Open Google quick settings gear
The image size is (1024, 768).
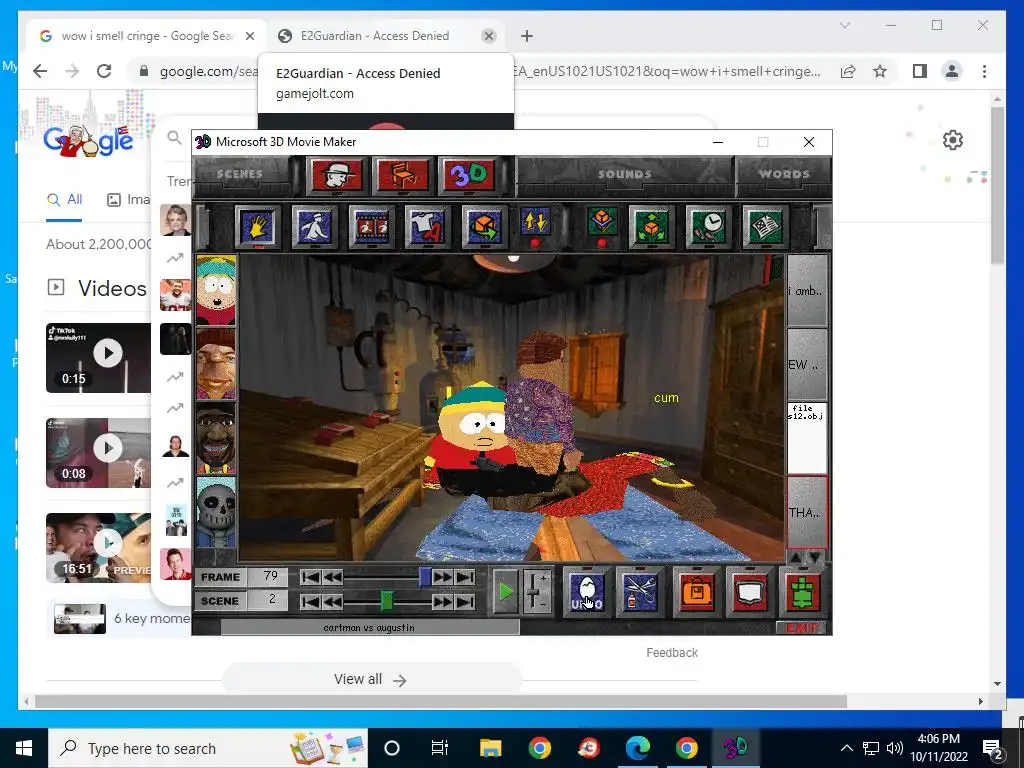click(x=953, y=140)
